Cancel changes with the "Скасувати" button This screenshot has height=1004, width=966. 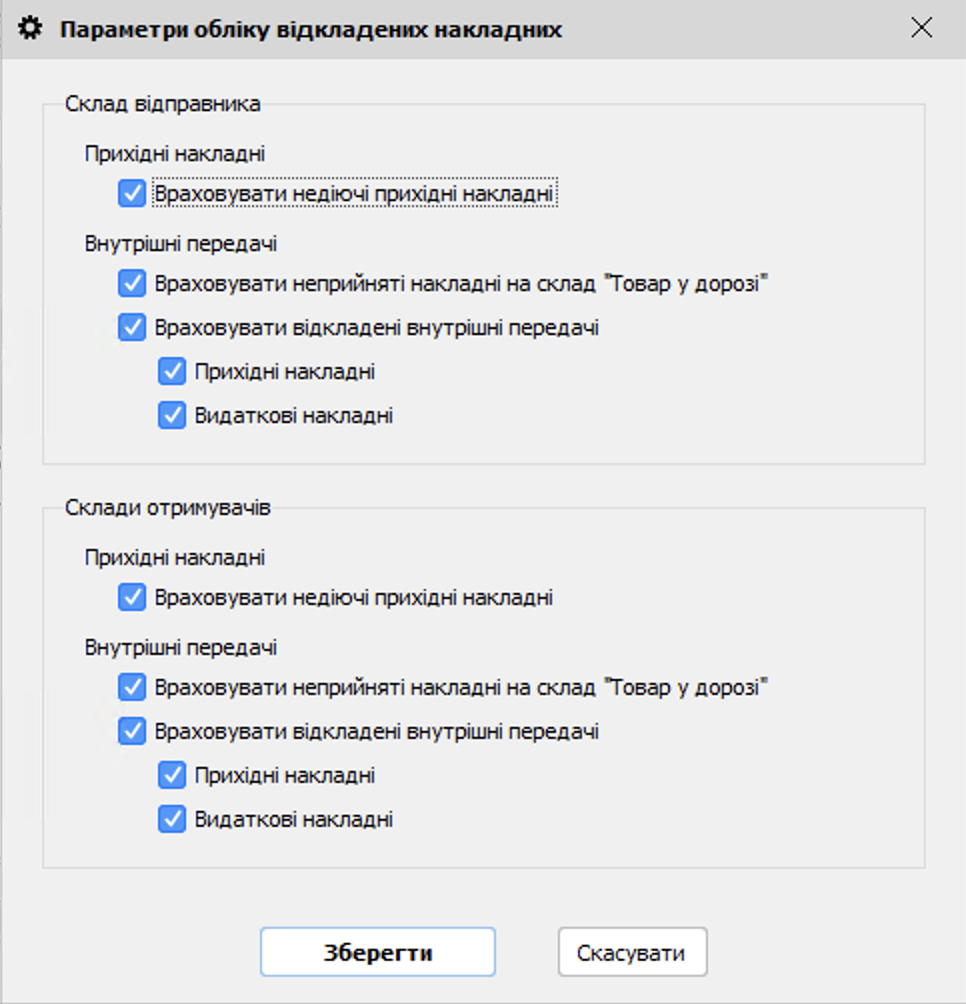point(632,952)
